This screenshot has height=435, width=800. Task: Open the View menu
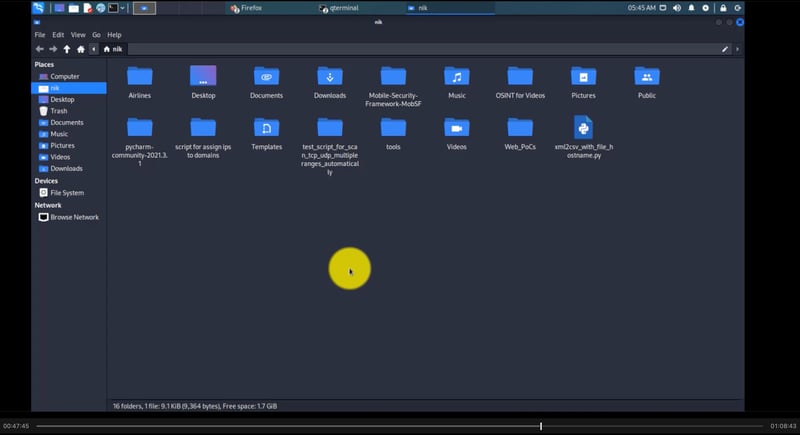pos(78,35)
